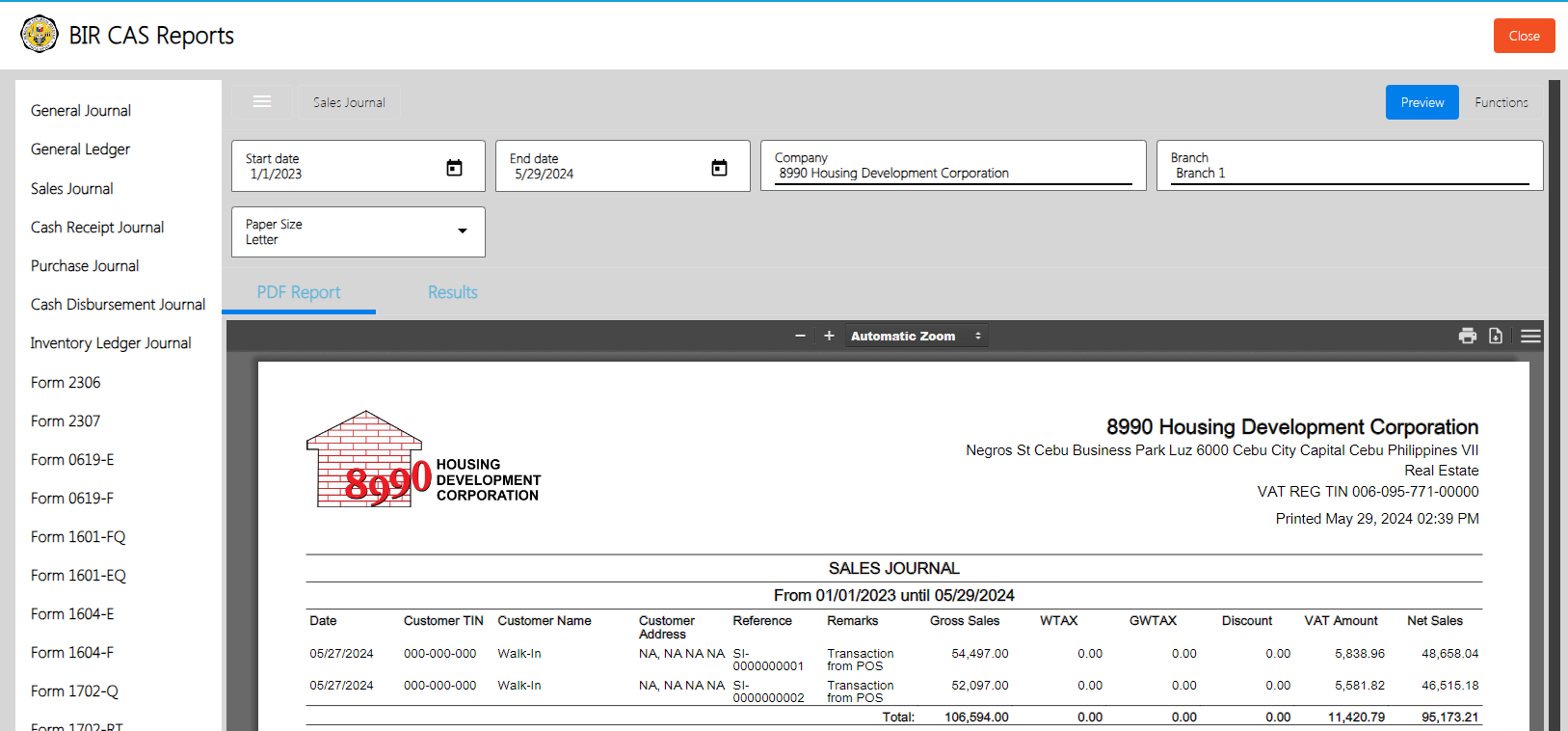Open Form 0619-F in sidebar

(x=72, y=499)
